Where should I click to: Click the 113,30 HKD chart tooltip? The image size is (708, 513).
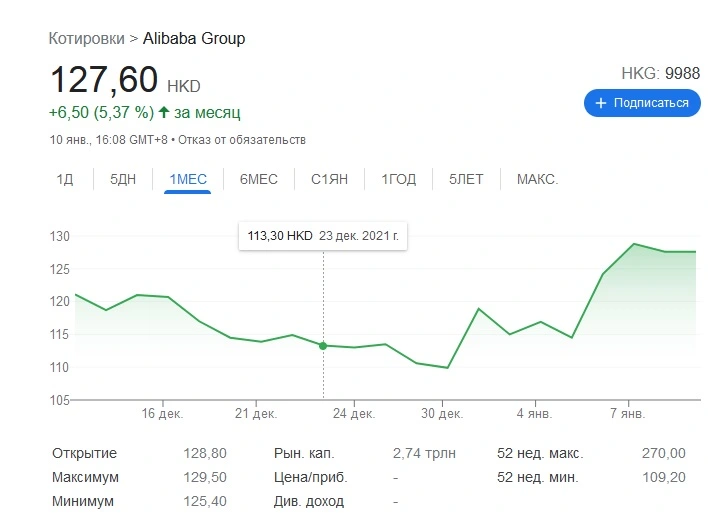coord(323,236)
